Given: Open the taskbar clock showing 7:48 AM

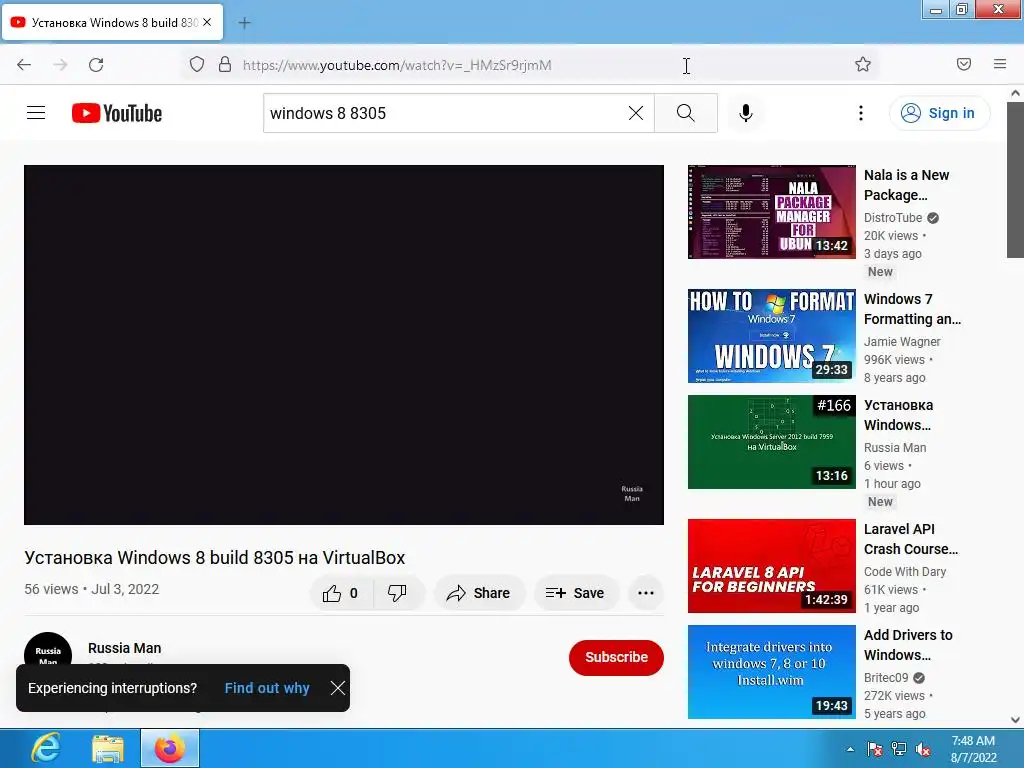Looking at the screenshot, I should tap(973, 749).
